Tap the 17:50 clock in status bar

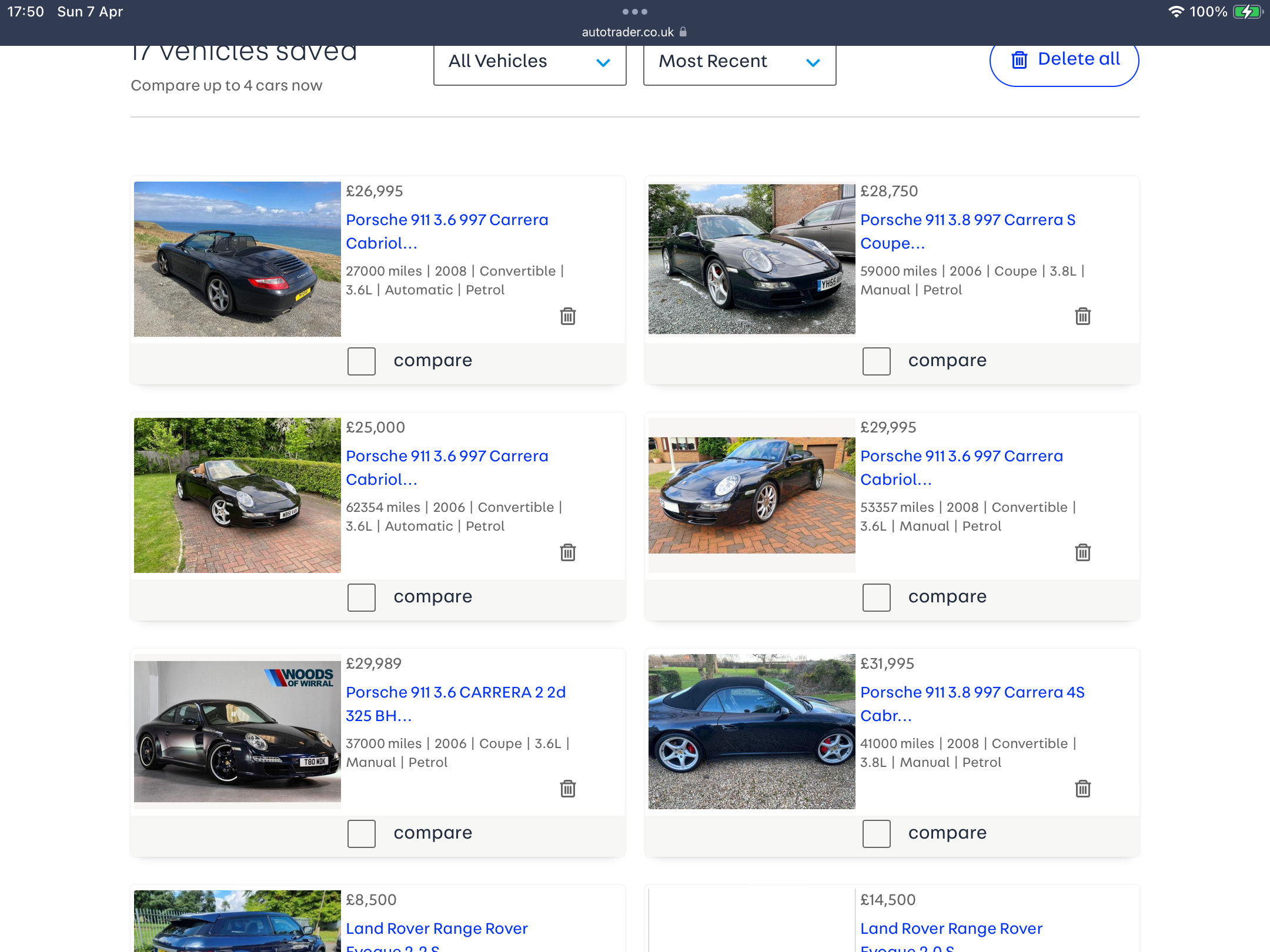pyautogui.click(x=26, y=12)
